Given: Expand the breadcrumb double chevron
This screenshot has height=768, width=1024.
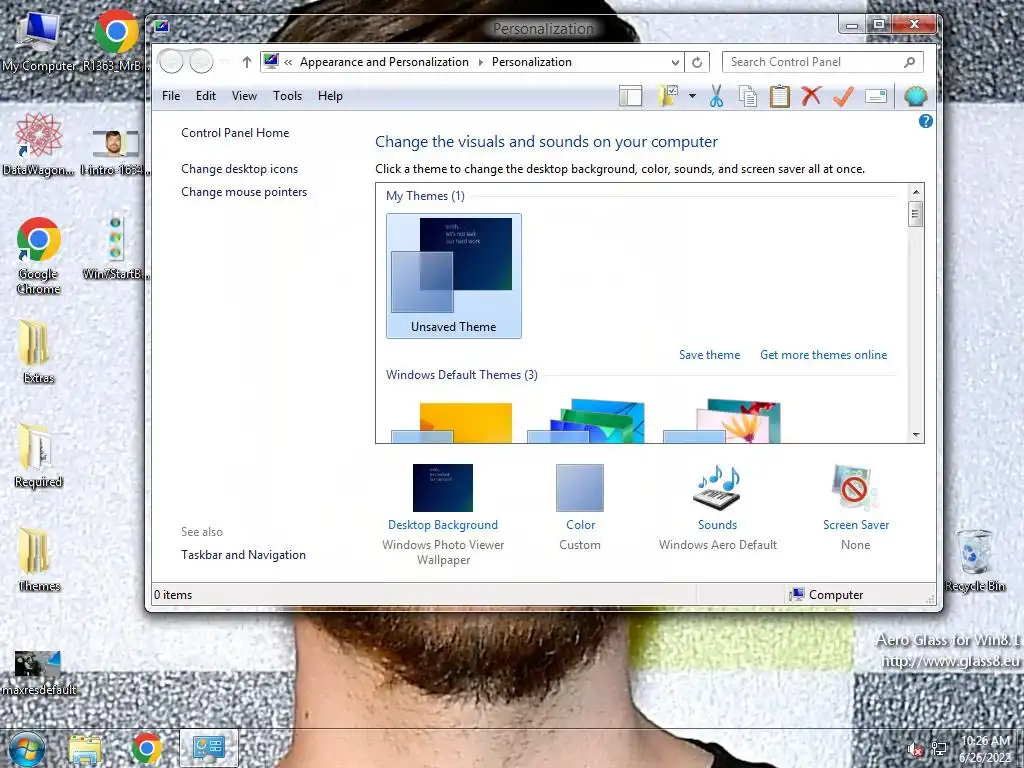Looking at the screenshot, I should (288, 62).
